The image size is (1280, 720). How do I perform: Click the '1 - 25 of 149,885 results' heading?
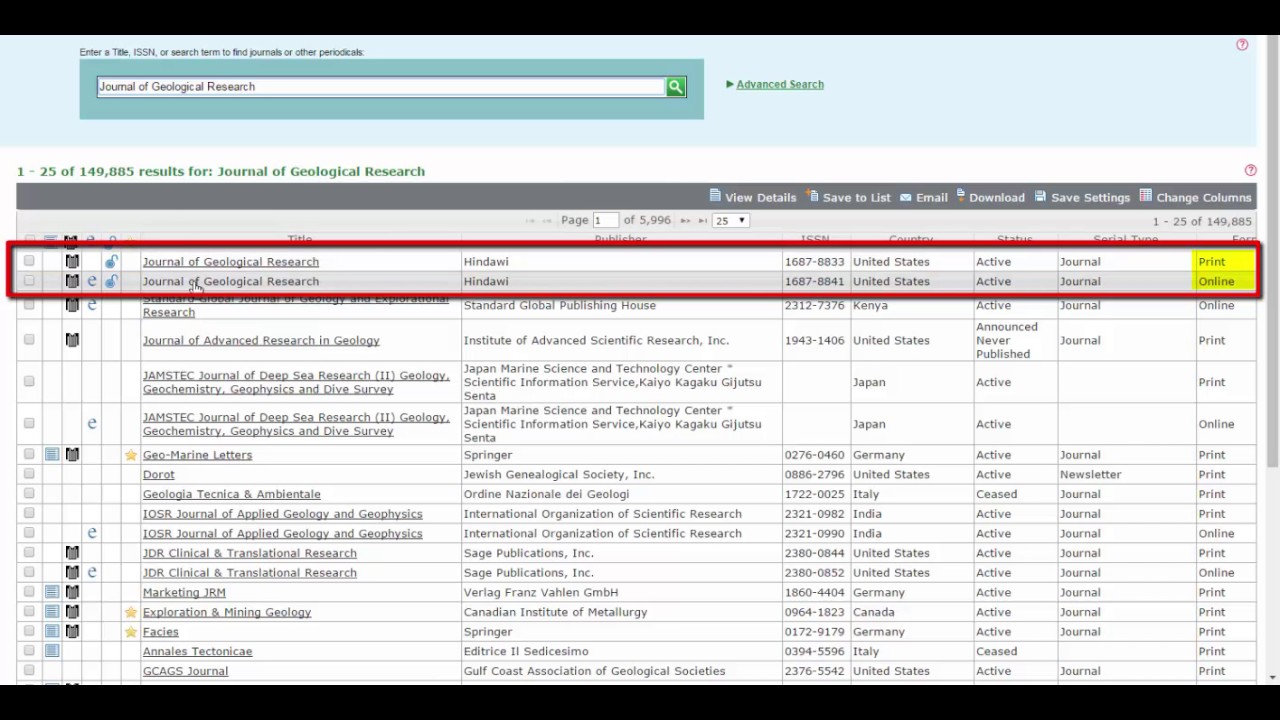(221, 171)
